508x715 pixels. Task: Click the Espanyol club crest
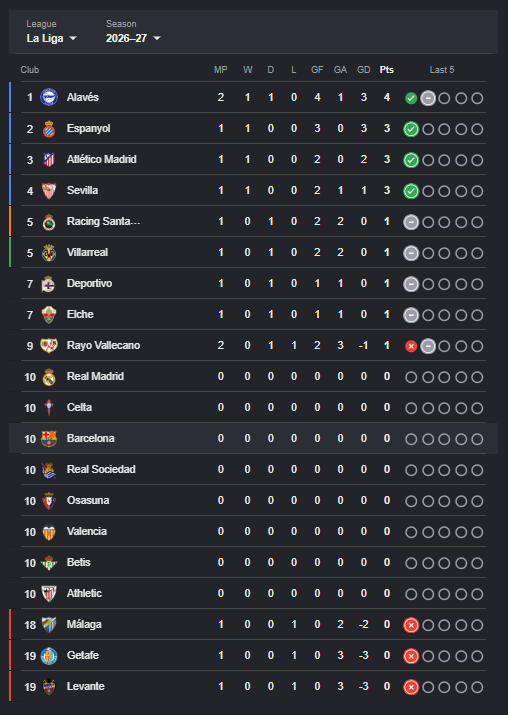coord(49,129)
